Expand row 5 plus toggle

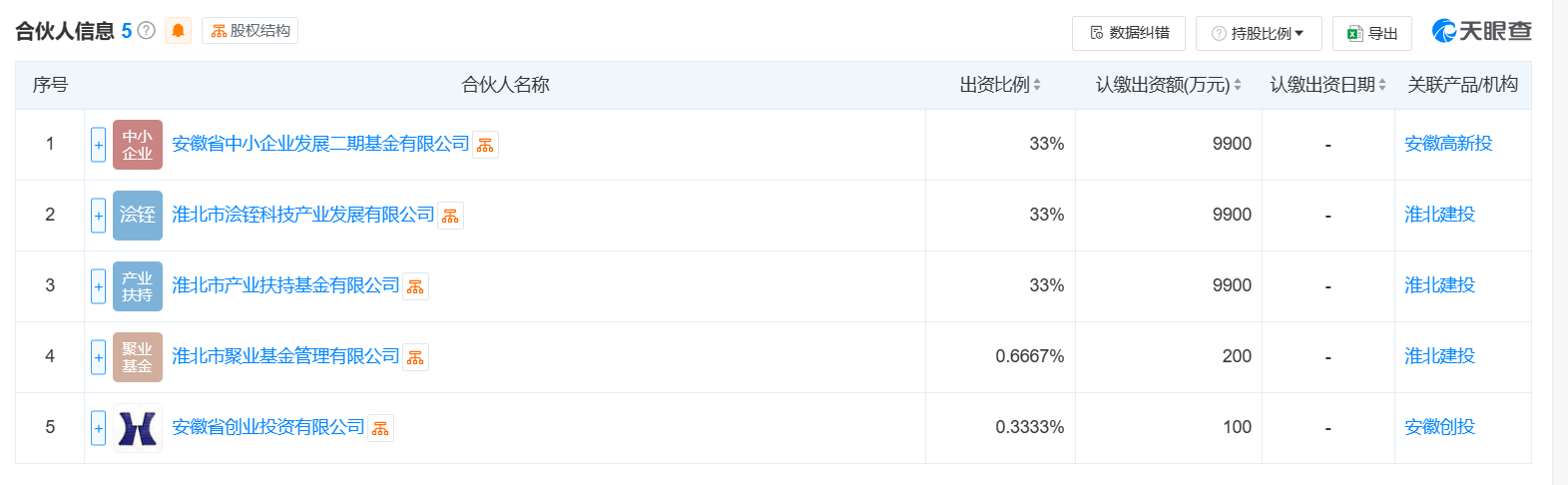coord(98,428)
